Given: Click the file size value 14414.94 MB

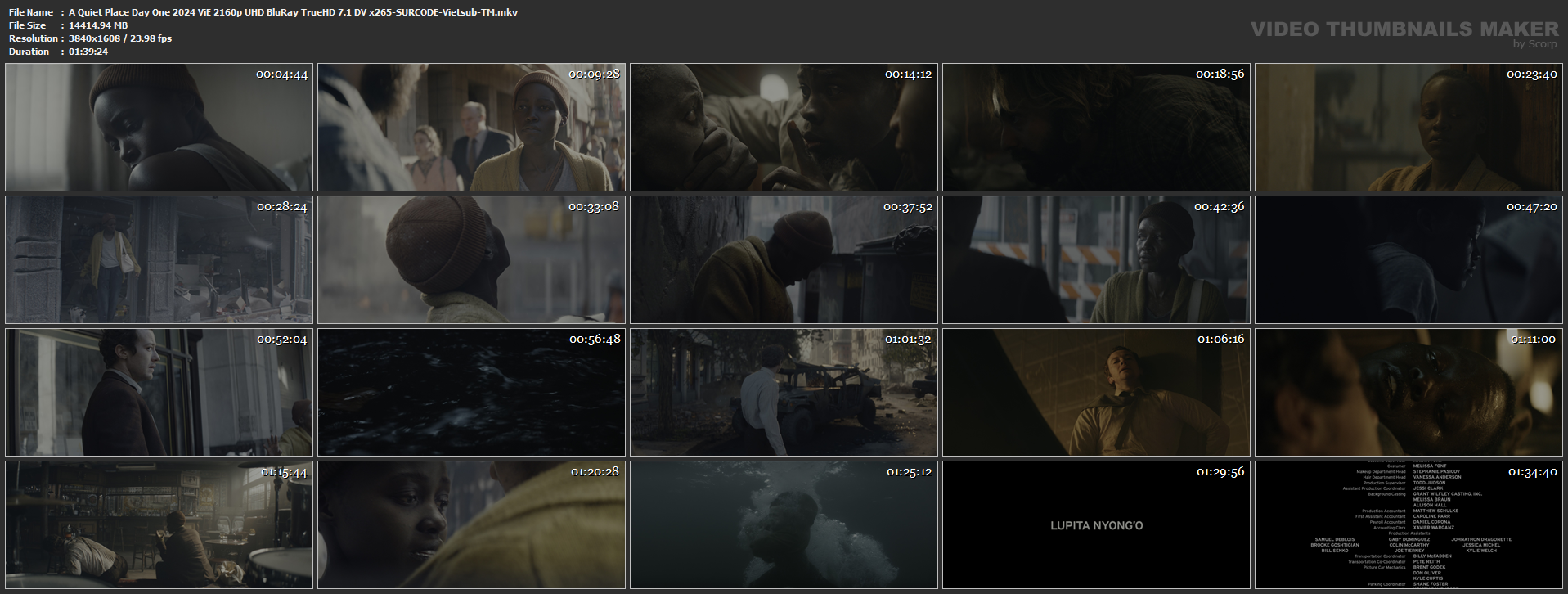Looking at the screenshot, I should click(98, 25).
